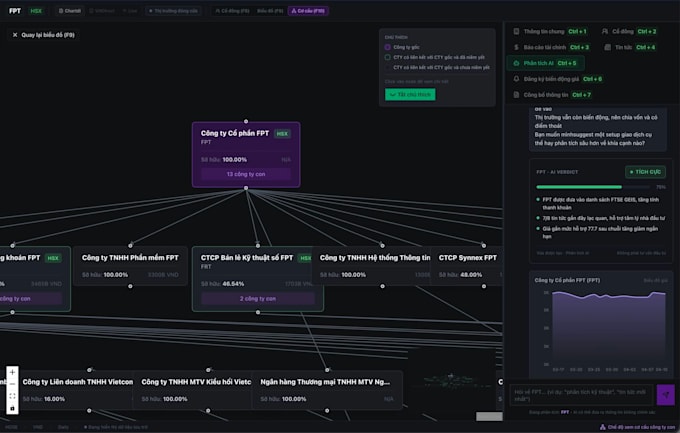Open Đăng ký biến động giá
Image resolution: width=680 pixels, height=433 pixels.
tap(558, 79)
